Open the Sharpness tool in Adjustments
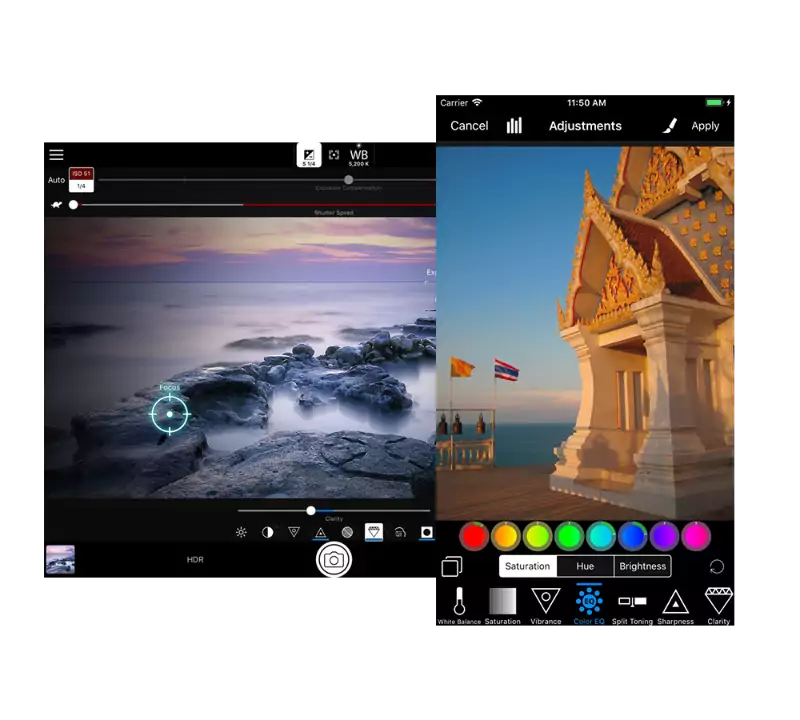The image size is (800, 720). click(x=676, y=605)
